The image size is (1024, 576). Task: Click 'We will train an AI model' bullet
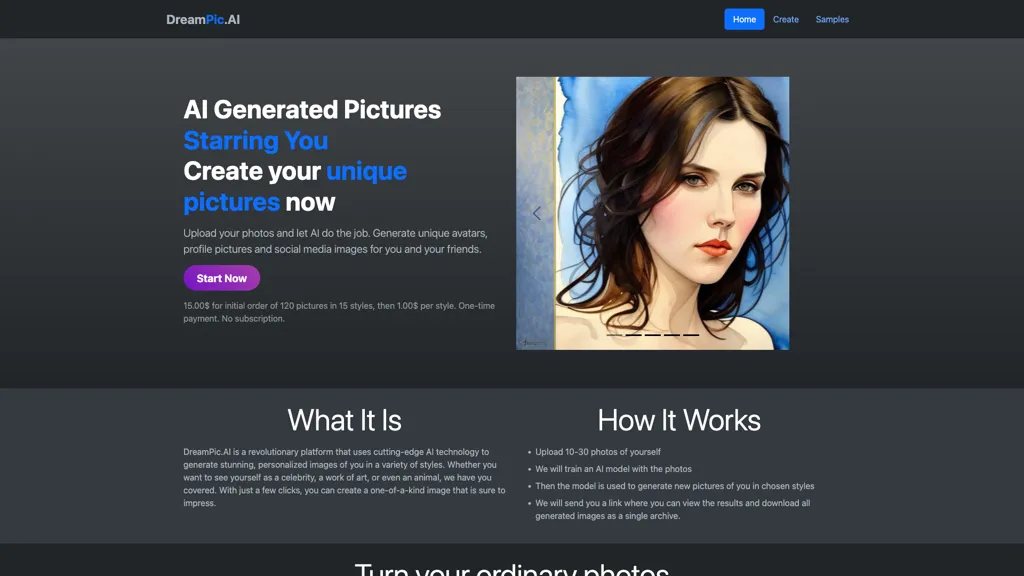click(613, 469)
